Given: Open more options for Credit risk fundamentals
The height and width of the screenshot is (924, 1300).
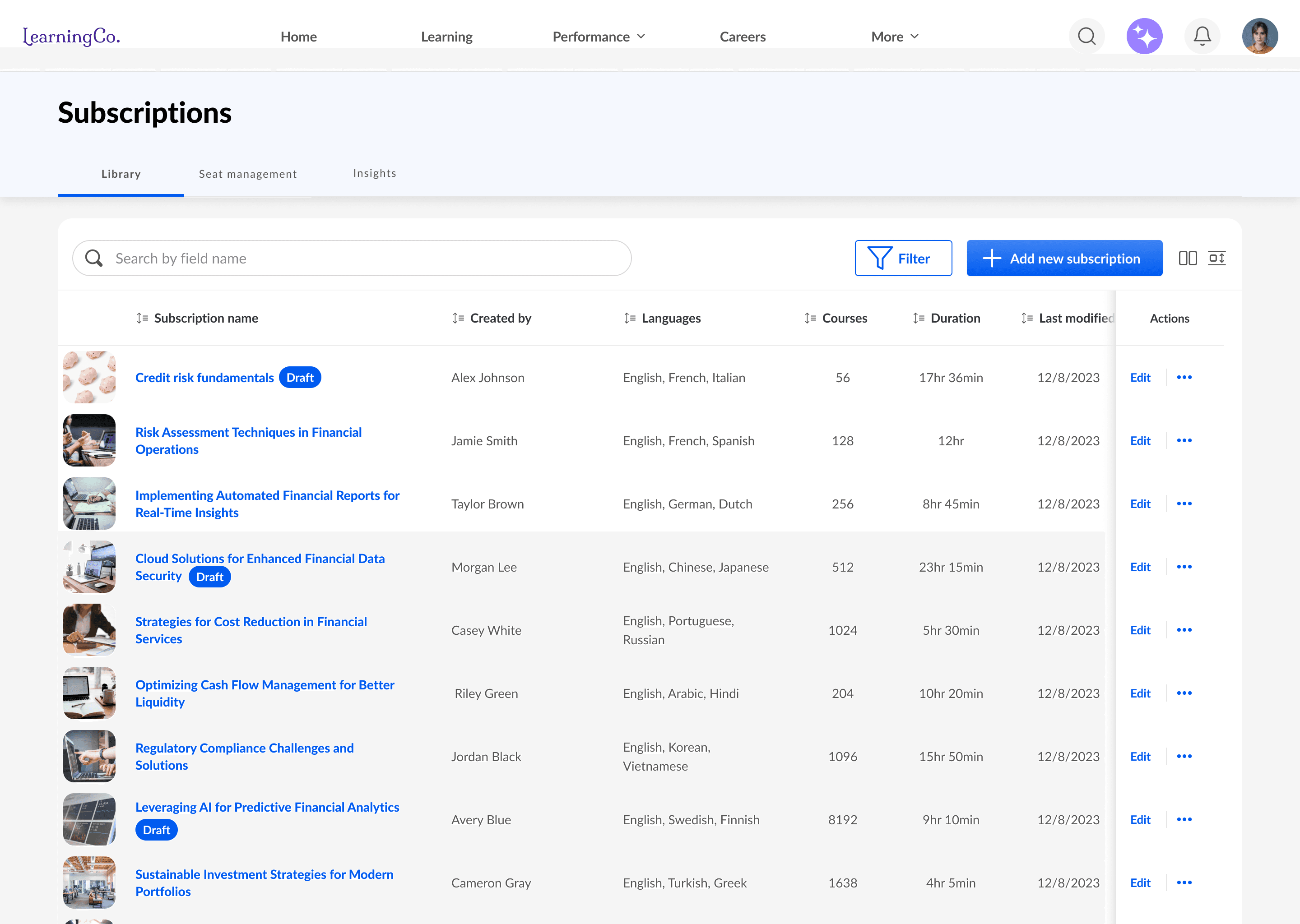Looking at the screenshot, I should pos(1184,377).
